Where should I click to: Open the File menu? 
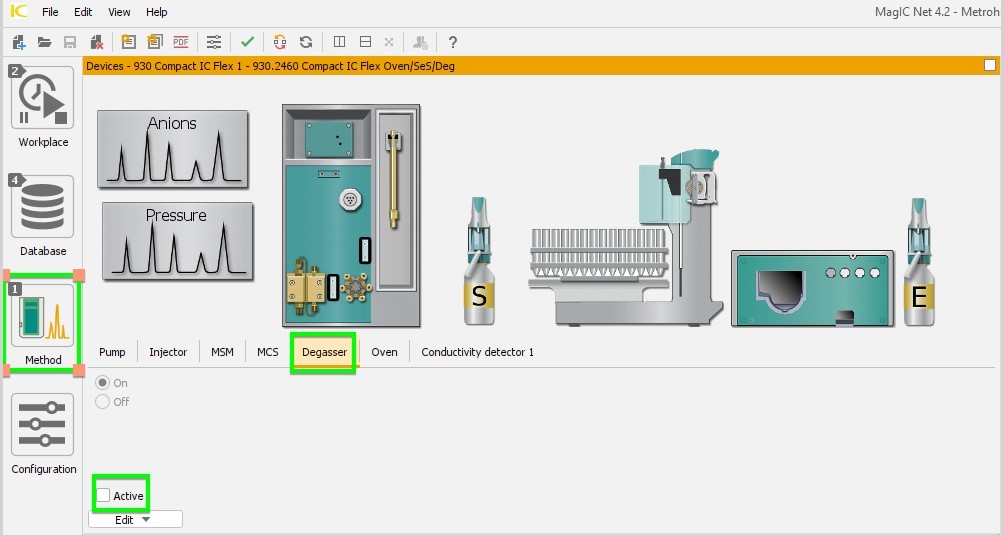pyautogui.click(x=50, y=12)
